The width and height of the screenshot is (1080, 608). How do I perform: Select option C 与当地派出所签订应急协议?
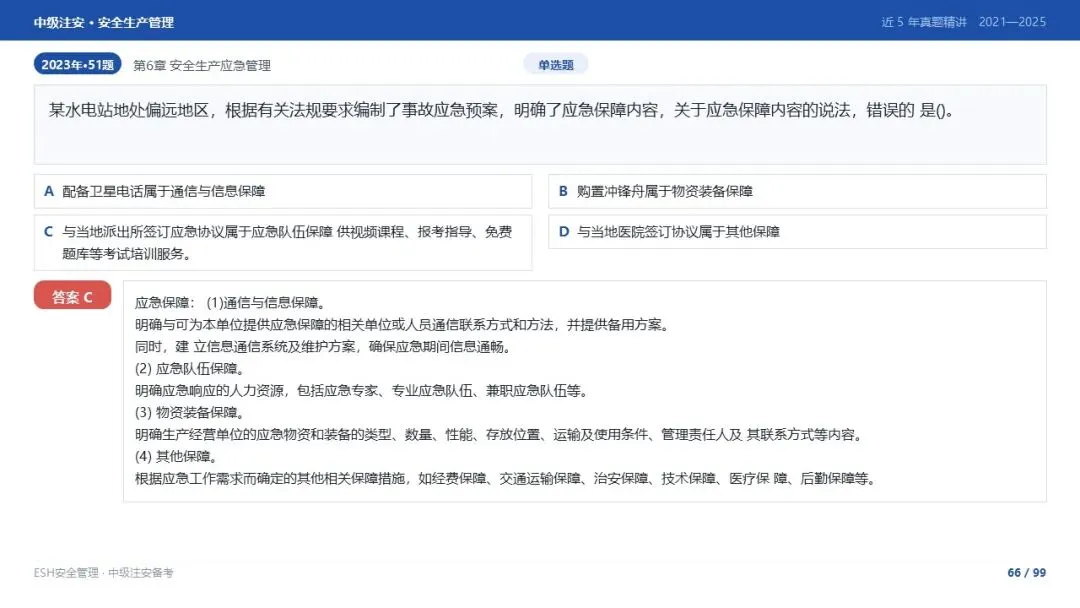[x=283, y=242]
